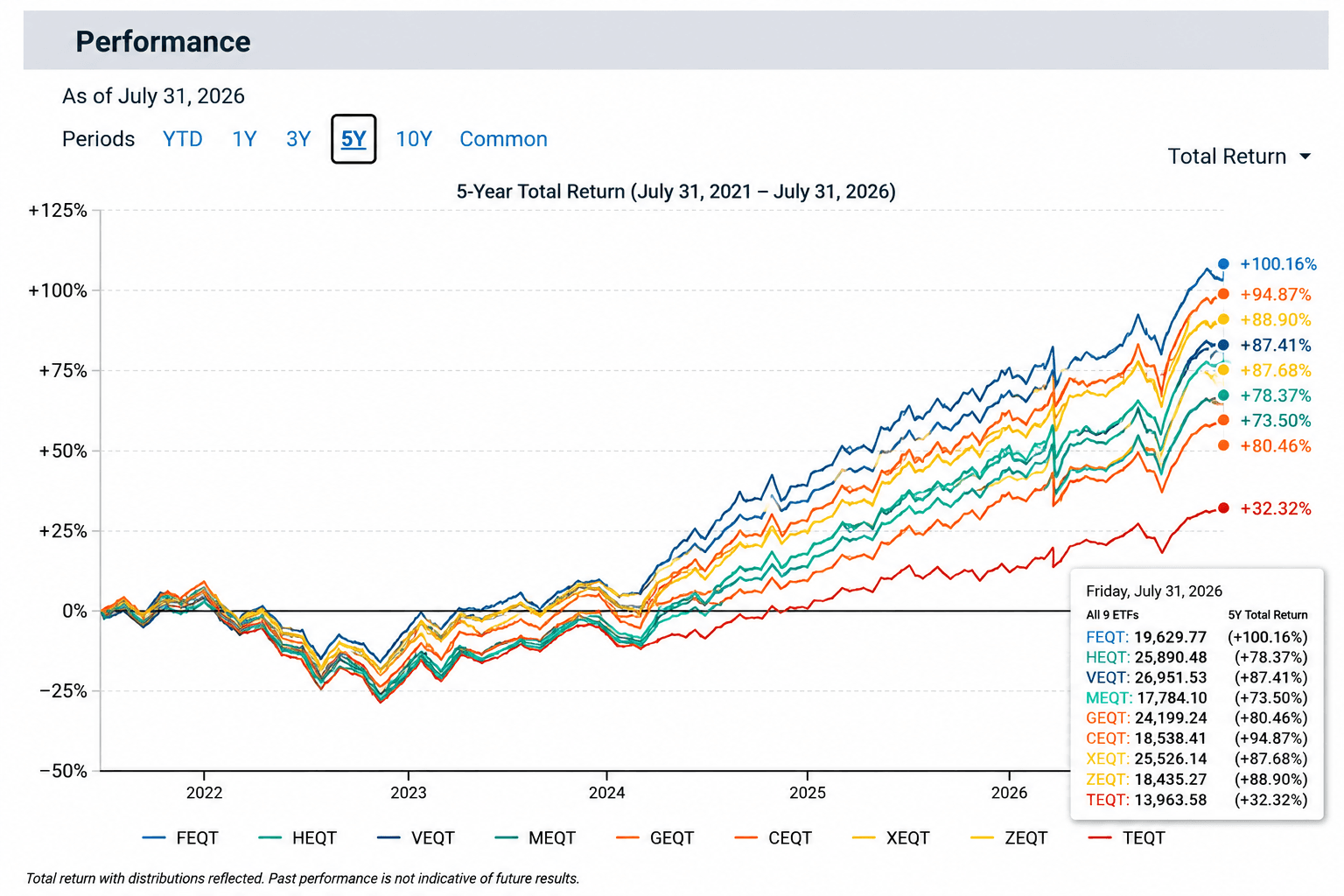Click the 2025 x-axis label
Image resolution: width=1344 pixels, height=896 pixels.
(808, 793)
